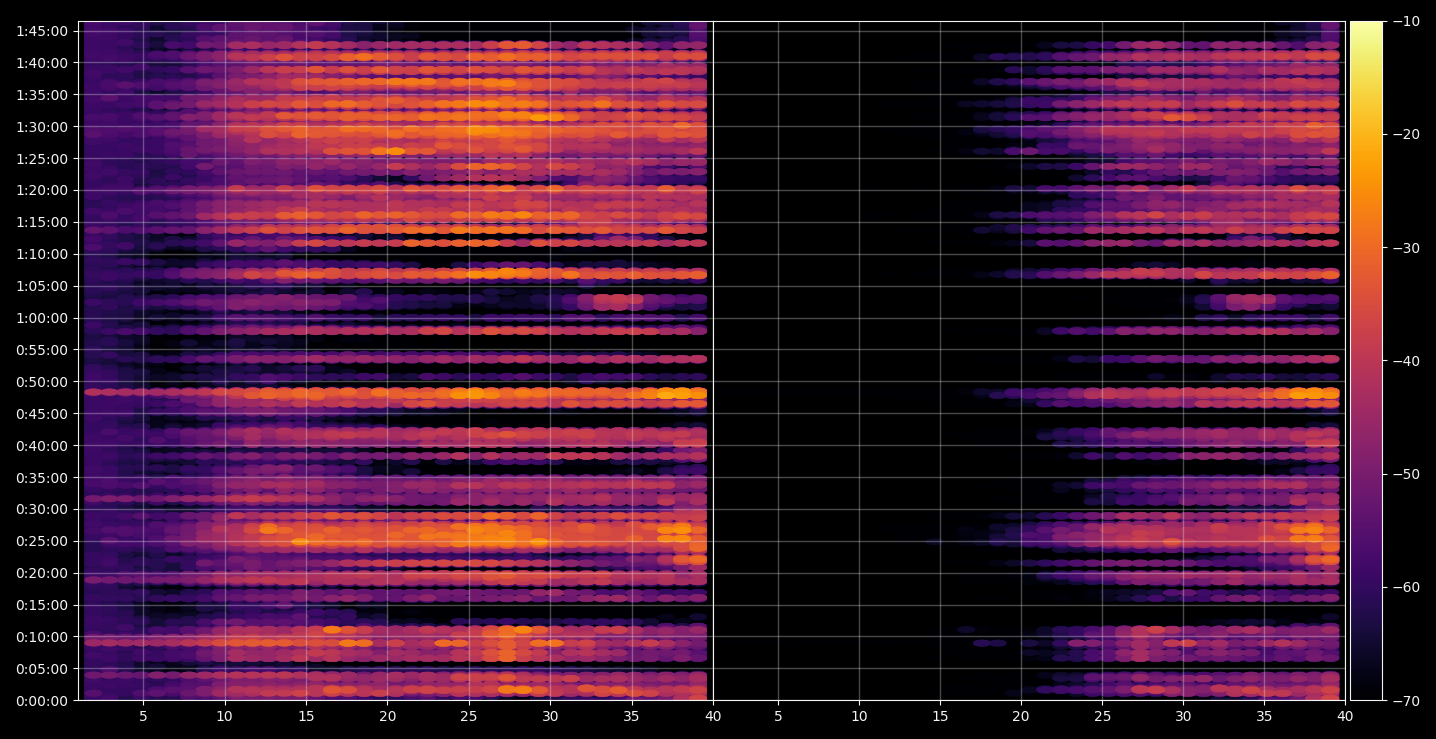1436x739 pixels.
Task: Select the 1:35:00 y-axis tick label
Action: click(x=42, y=95)
